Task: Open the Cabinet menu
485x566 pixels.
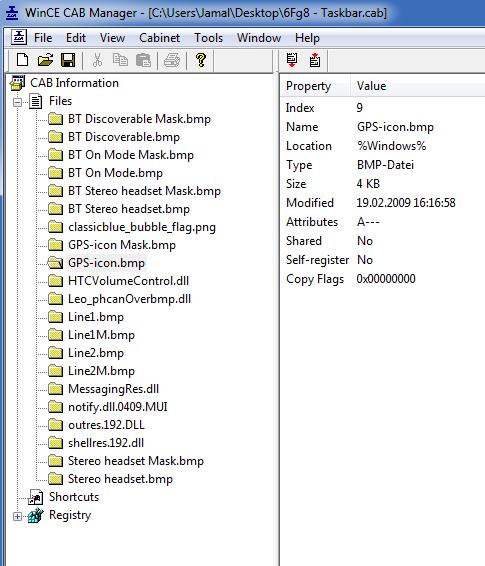Action: point(159,38)
